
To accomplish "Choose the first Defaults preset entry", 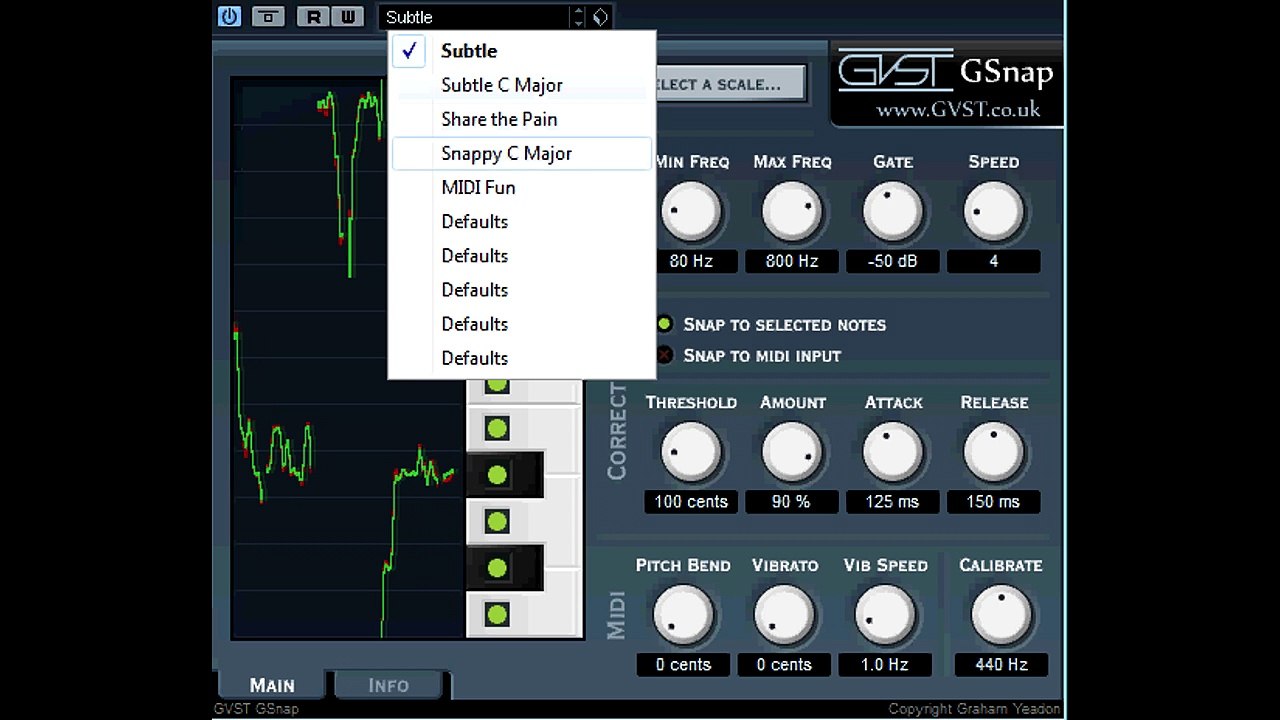I will pos(522,221).
